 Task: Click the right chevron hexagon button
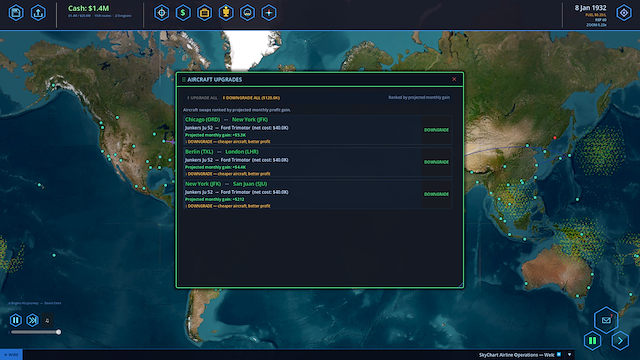[620, 340]
